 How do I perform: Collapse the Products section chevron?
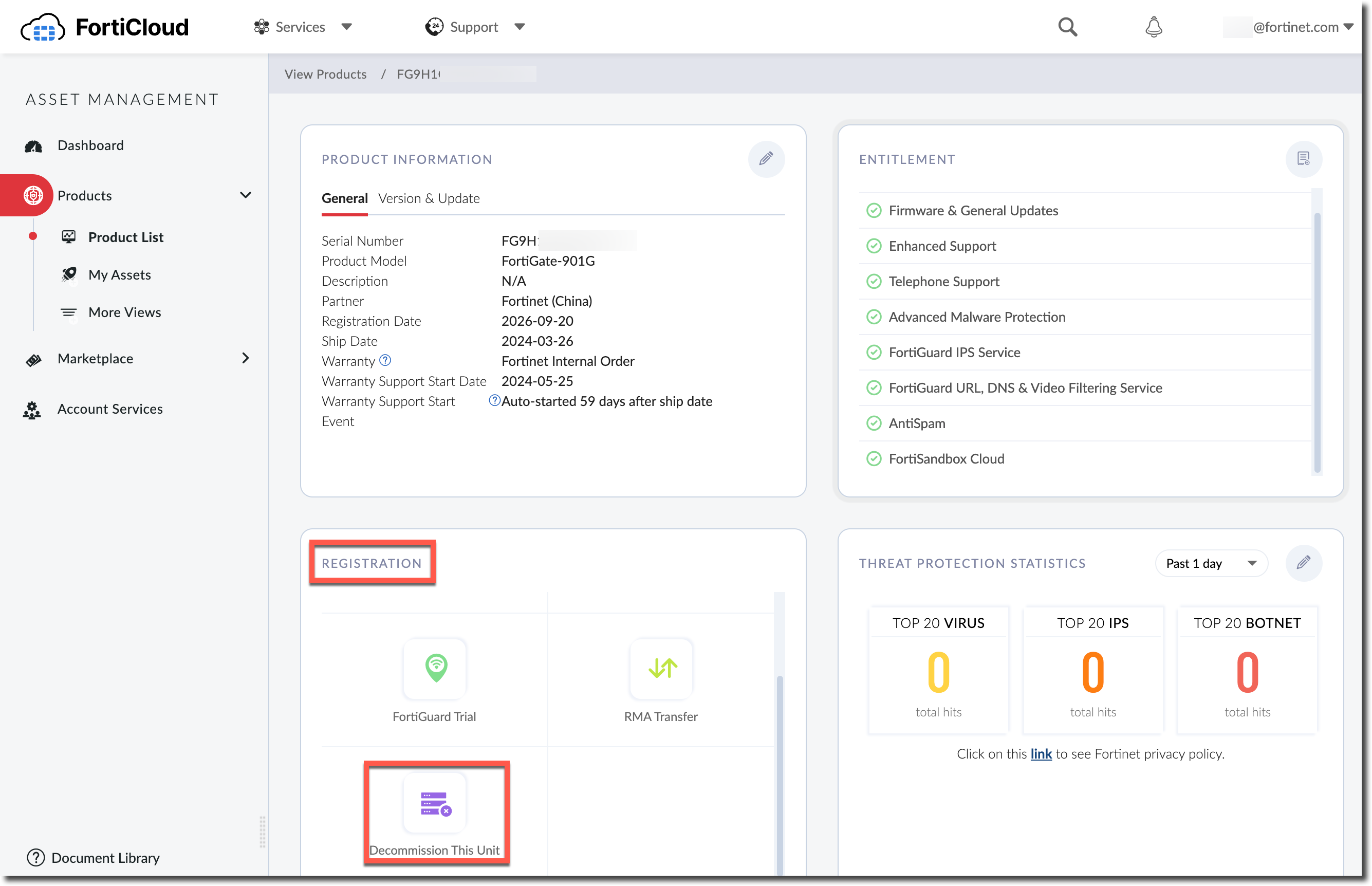click(246, 196)
